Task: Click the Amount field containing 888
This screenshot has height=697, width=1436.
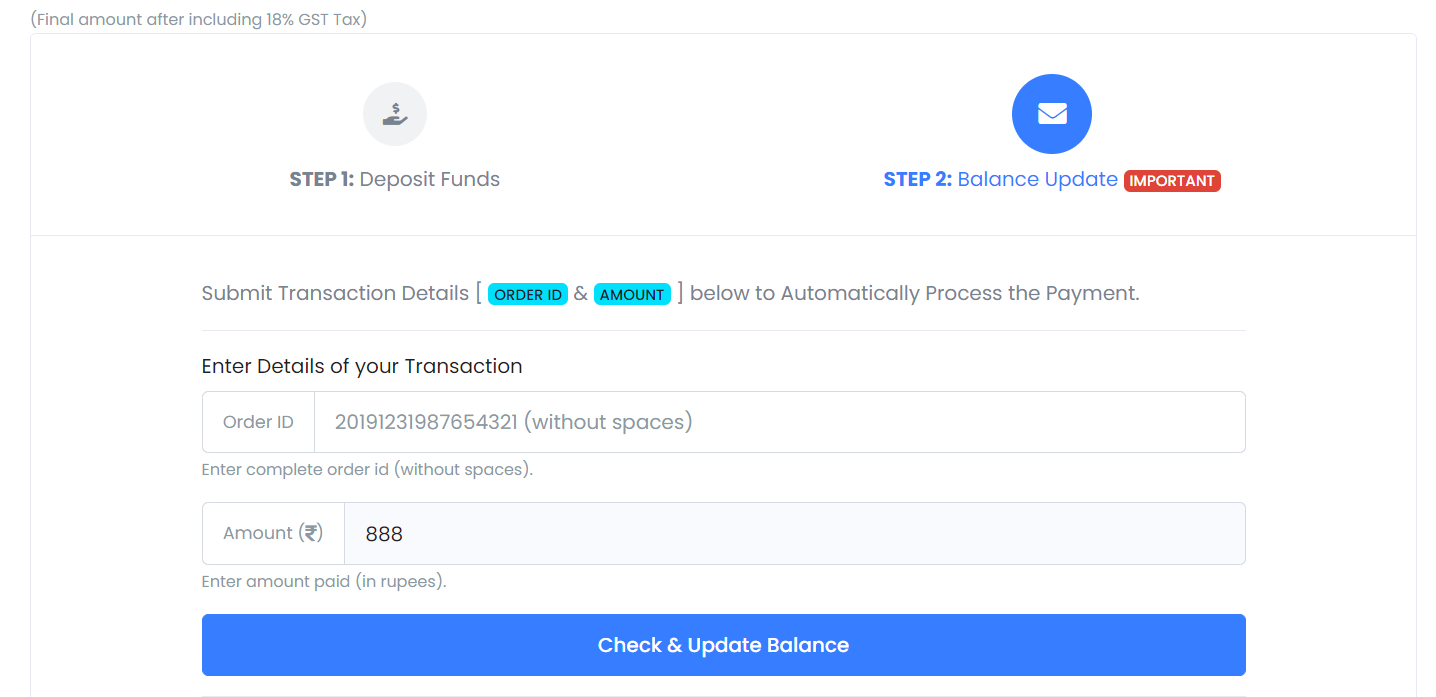Action: click(x=794, y=534)
